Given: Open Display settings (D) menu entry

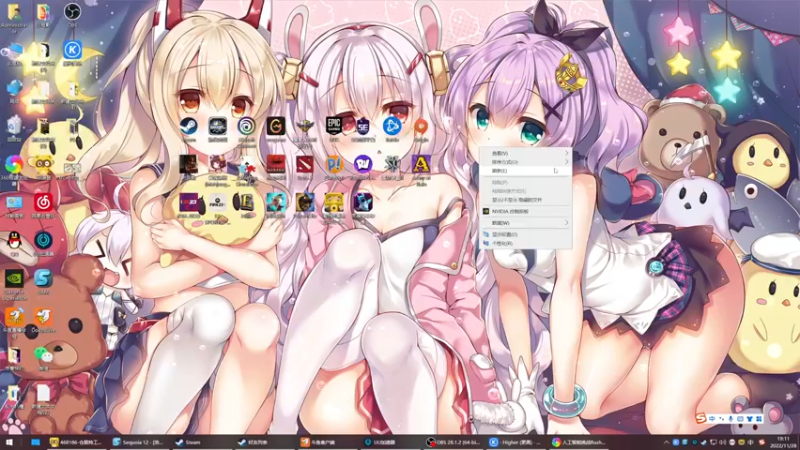Looking at the screenshot, I should [526, 235].
